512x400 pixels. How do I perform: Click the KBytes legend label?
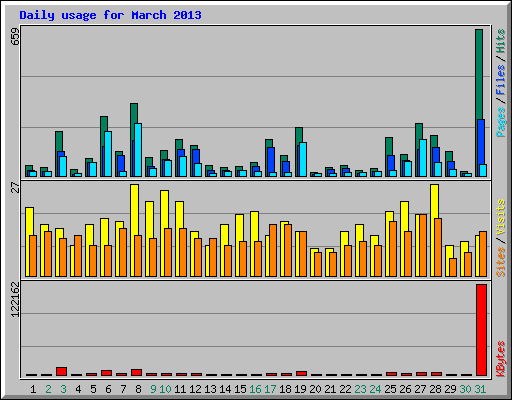pos(501,359)
